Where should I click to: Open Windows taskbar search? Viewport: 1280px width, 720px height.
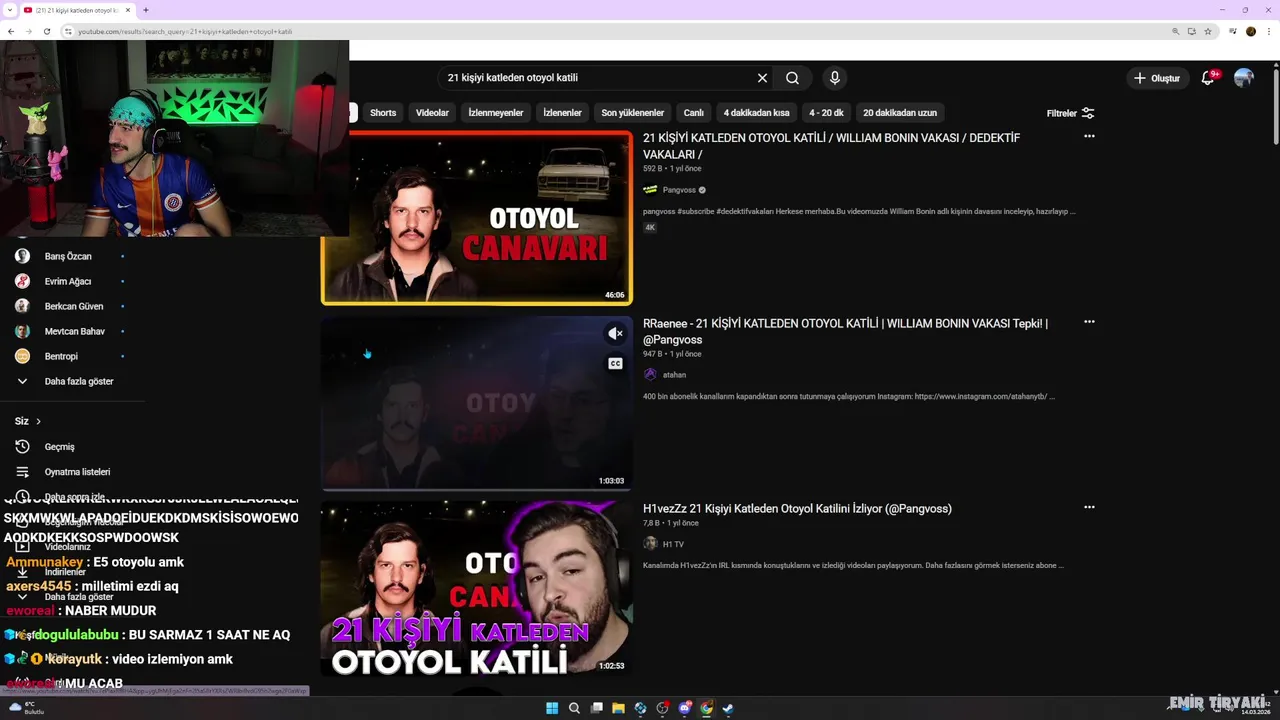click(574, 708)
